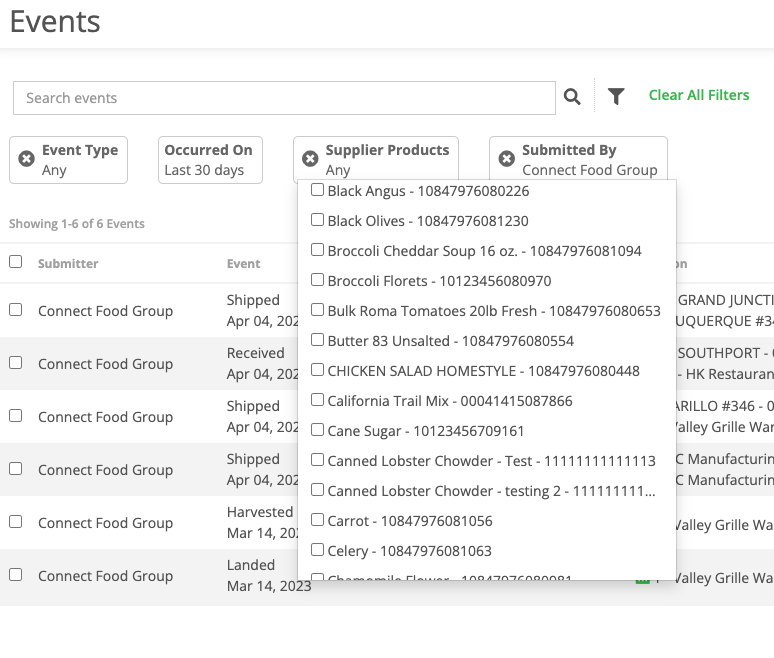Remove the Submitted By filter with X icon

click(506, 159)
